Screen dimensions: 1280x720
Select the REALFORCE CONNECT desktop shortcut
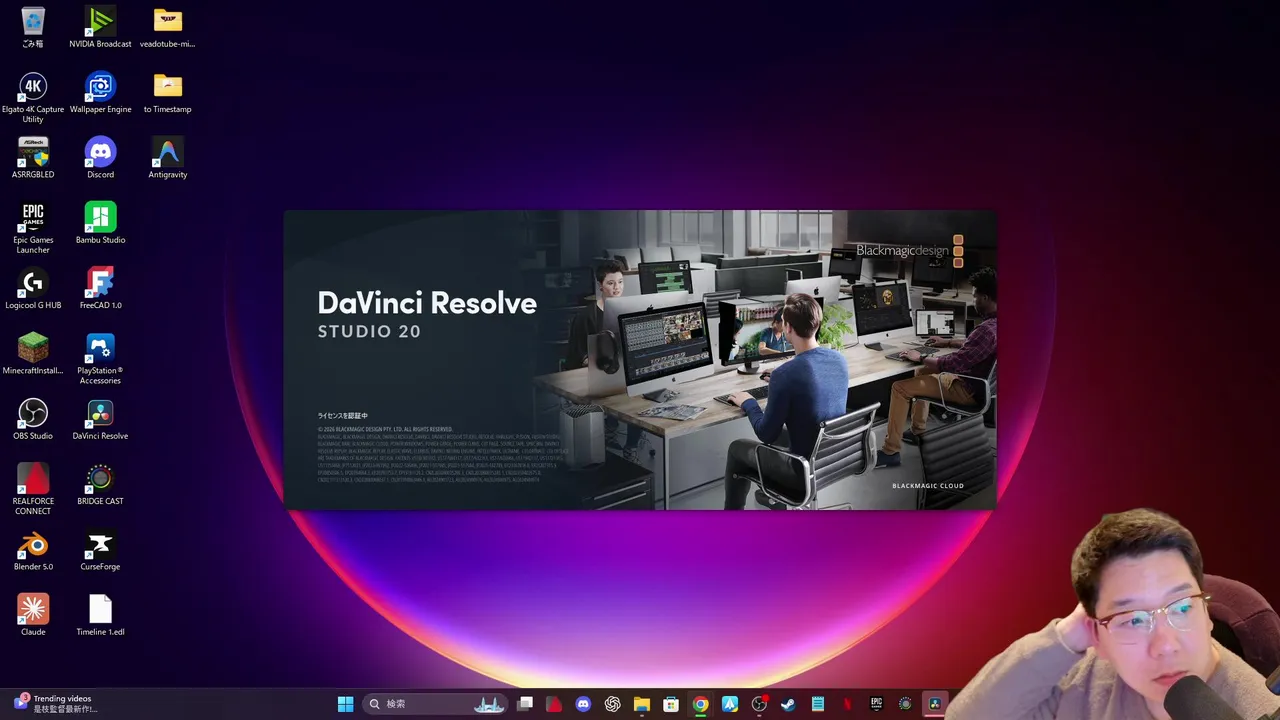33,489
